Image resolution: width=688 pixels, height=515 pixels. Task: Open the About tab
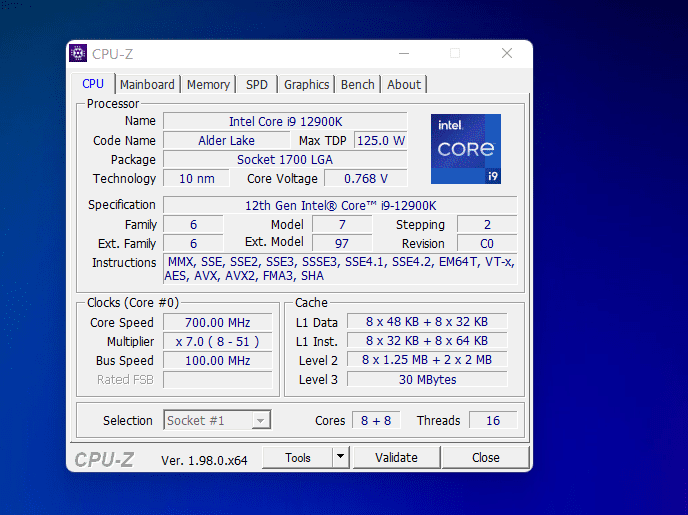coord(404,84)
